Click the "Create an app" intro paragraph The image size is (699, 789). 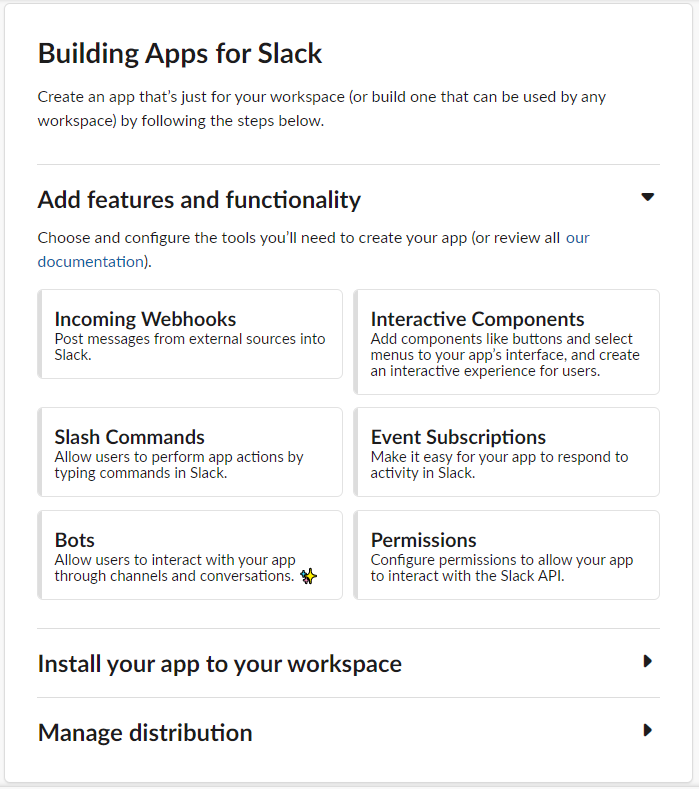pyautogui.click(x=322, y=109)
